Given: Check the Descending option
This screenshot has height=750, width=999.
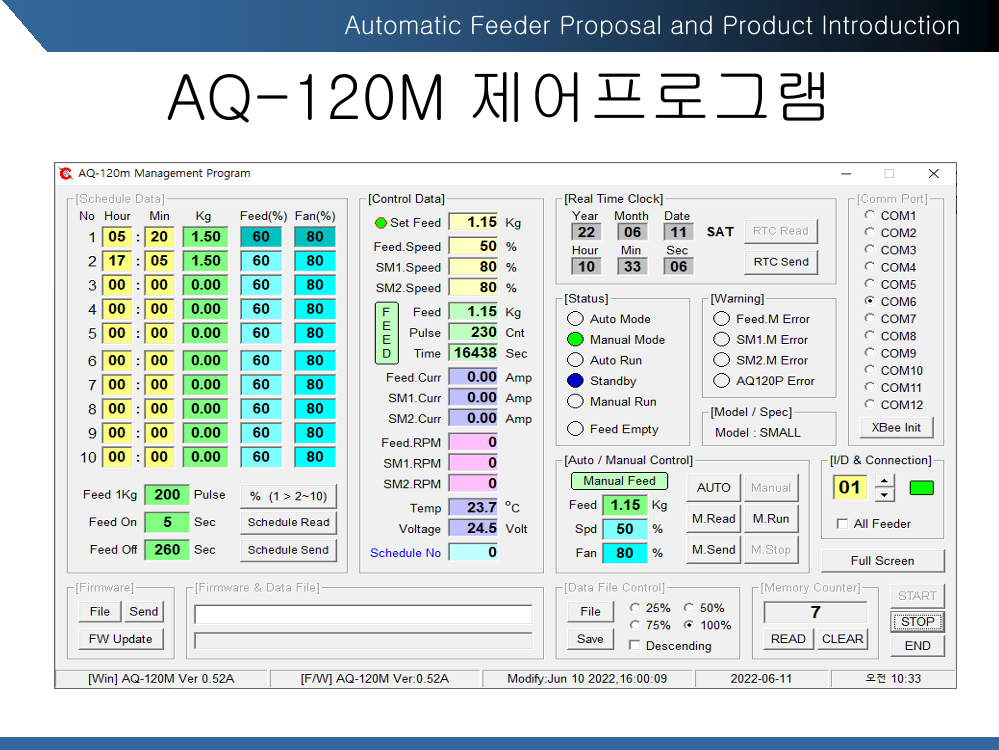Looking at the screenshot, I should (634, 646).
